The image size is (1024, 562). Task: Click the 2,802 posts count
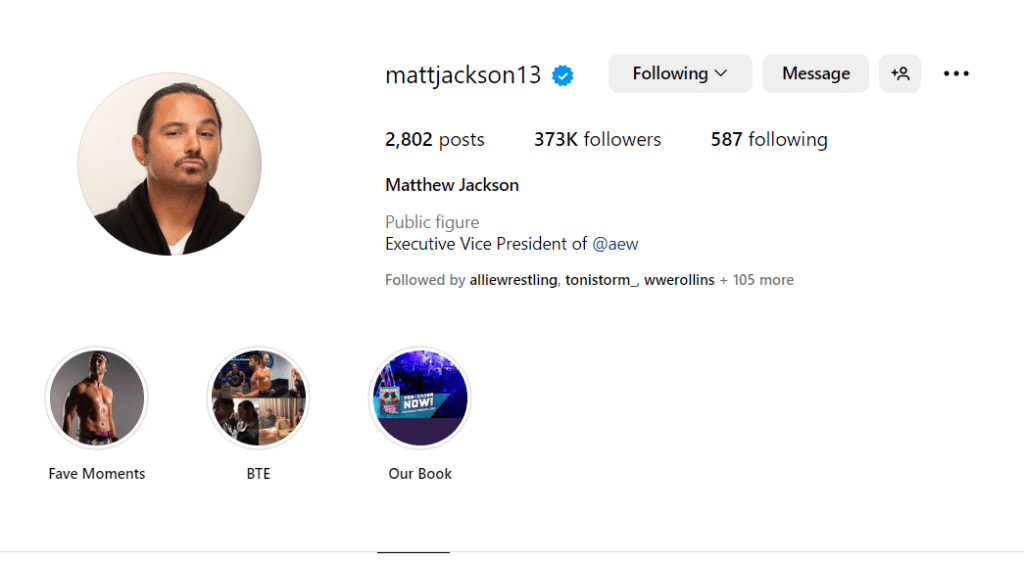434,140
